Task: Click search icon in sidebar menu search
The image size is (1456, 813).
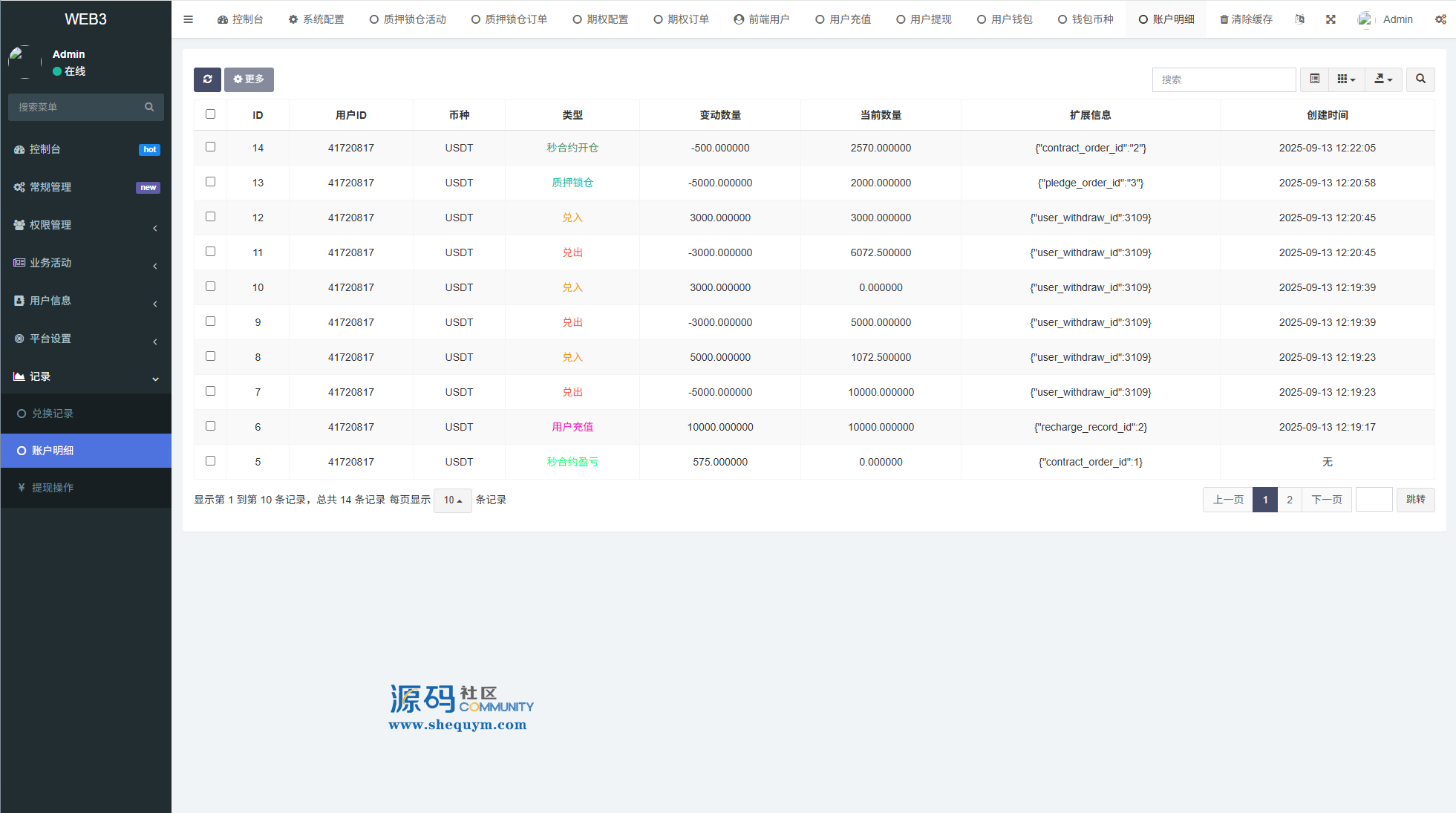Action: click(149, 107)
